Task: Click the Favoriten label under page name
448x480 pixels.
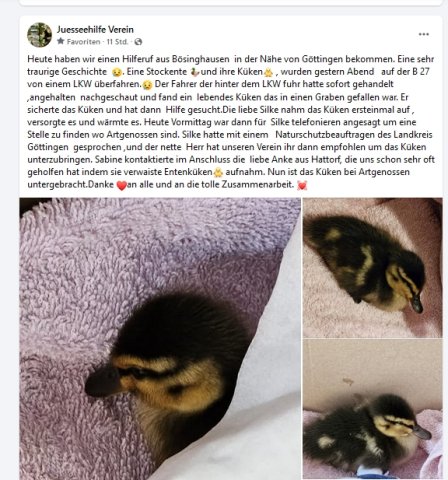Action: 83,42
